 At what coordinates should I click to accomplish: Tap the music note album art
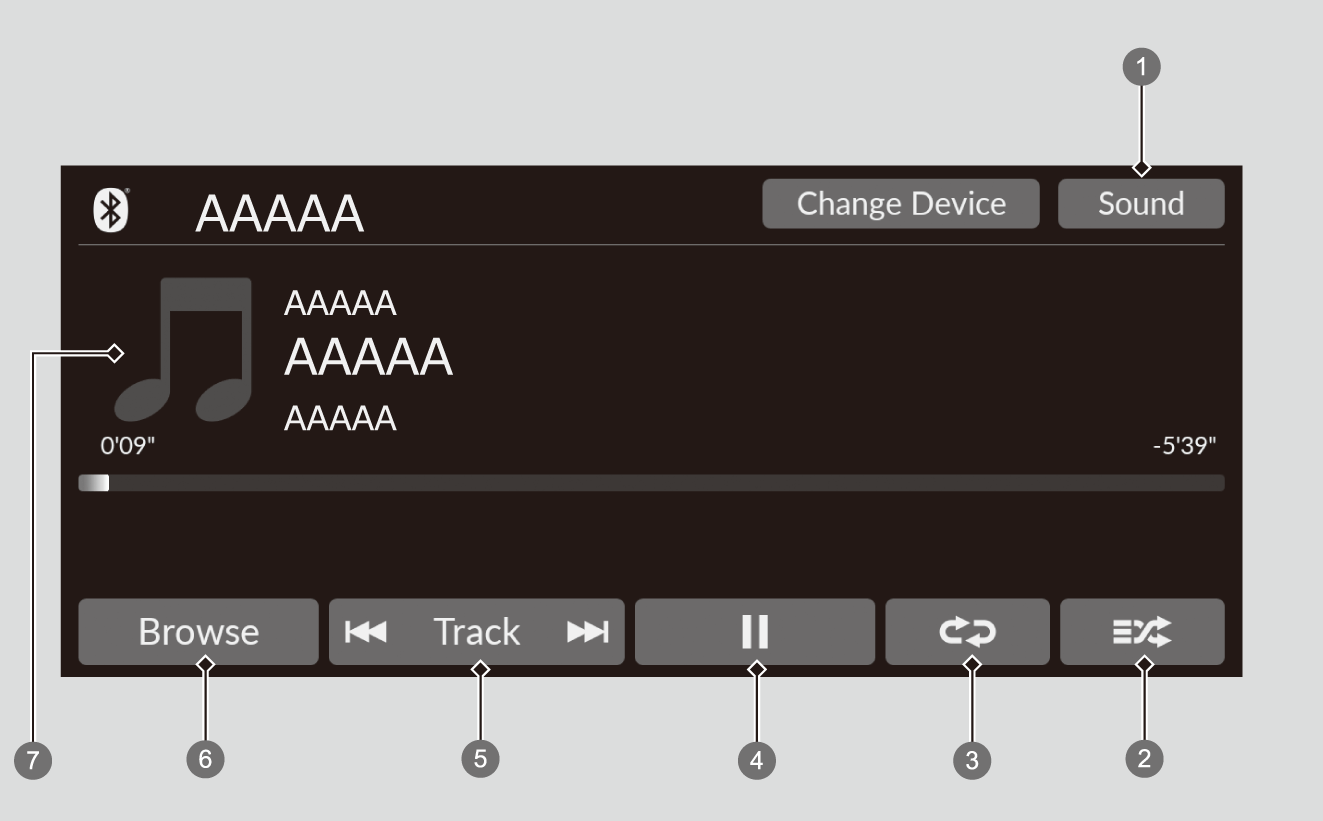[x=183, y=348]
